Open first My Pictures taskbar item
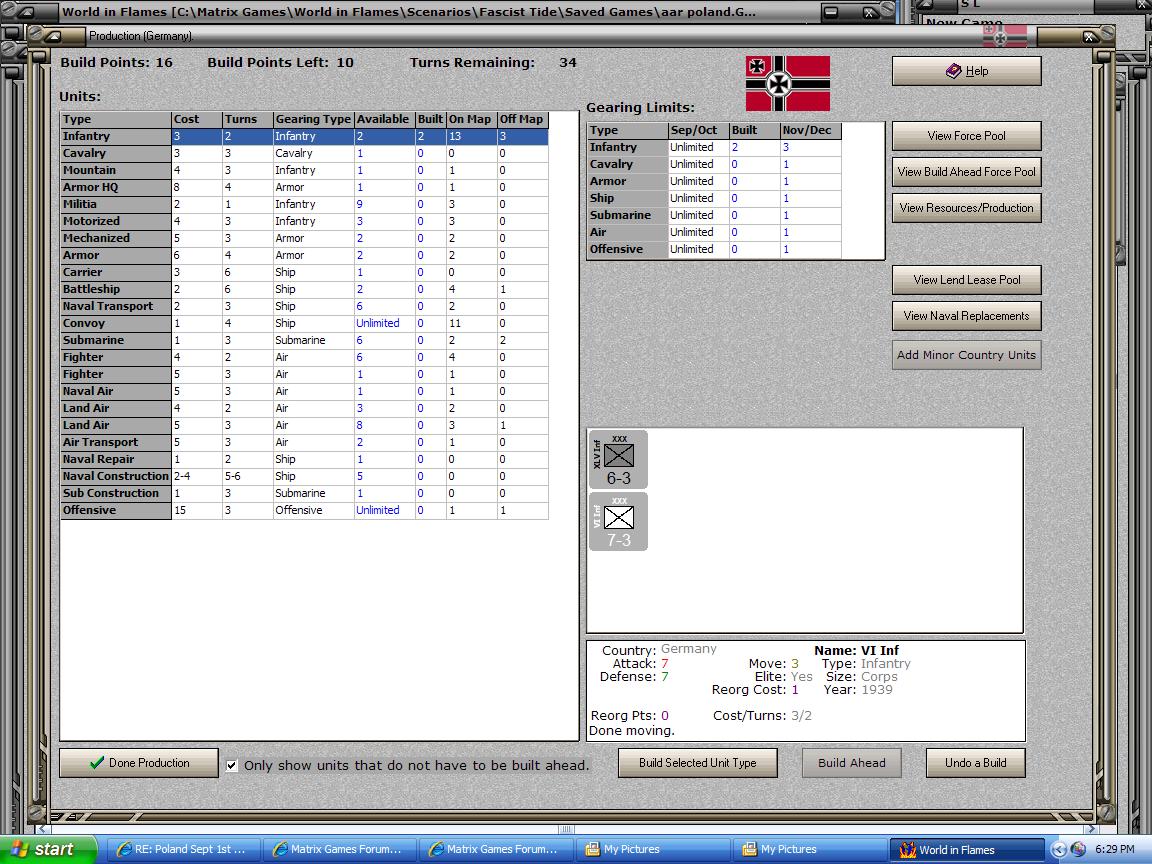This screenshot has height=864, width=1152. [x=653, y=849]
